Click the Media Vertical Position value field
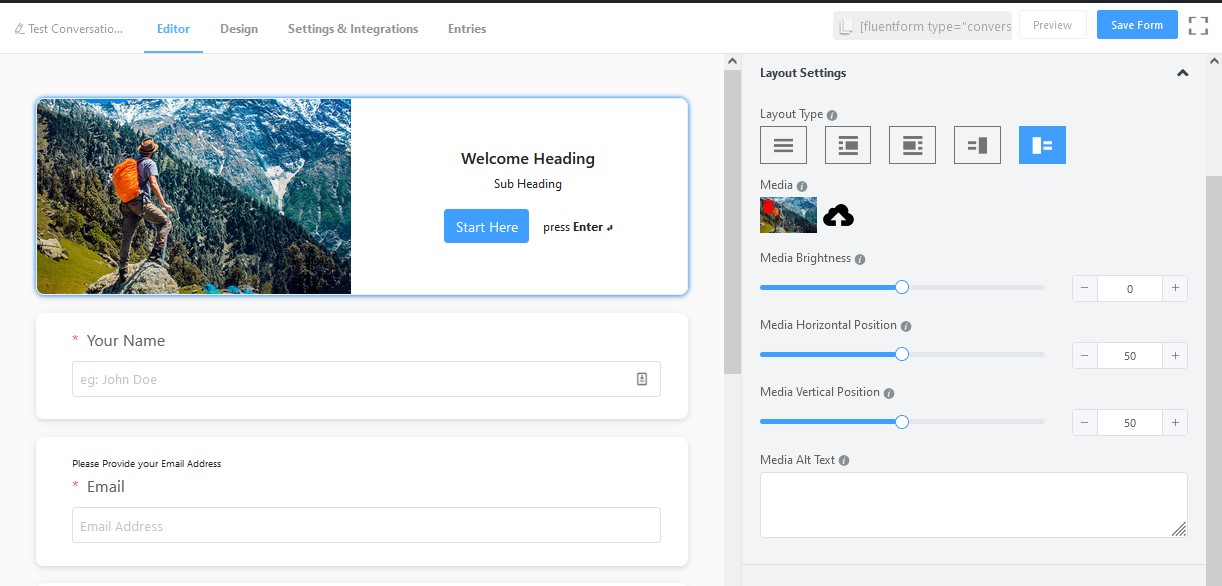This screenshot has height=586, width=1222. (1130, 422)
